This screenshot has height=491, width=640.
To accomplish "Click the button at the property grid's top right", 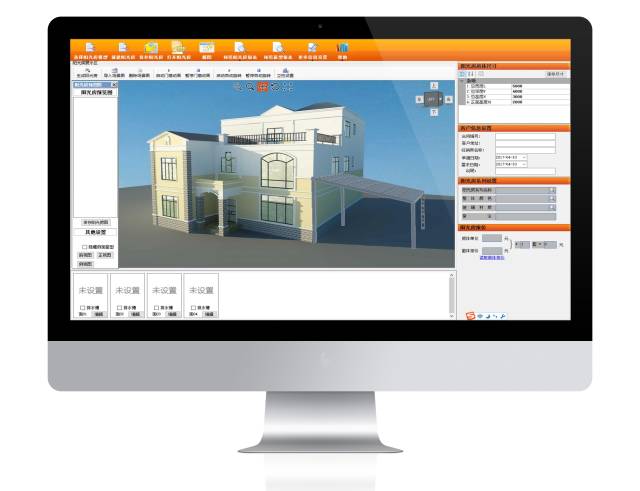I will [x=556, y=74].
